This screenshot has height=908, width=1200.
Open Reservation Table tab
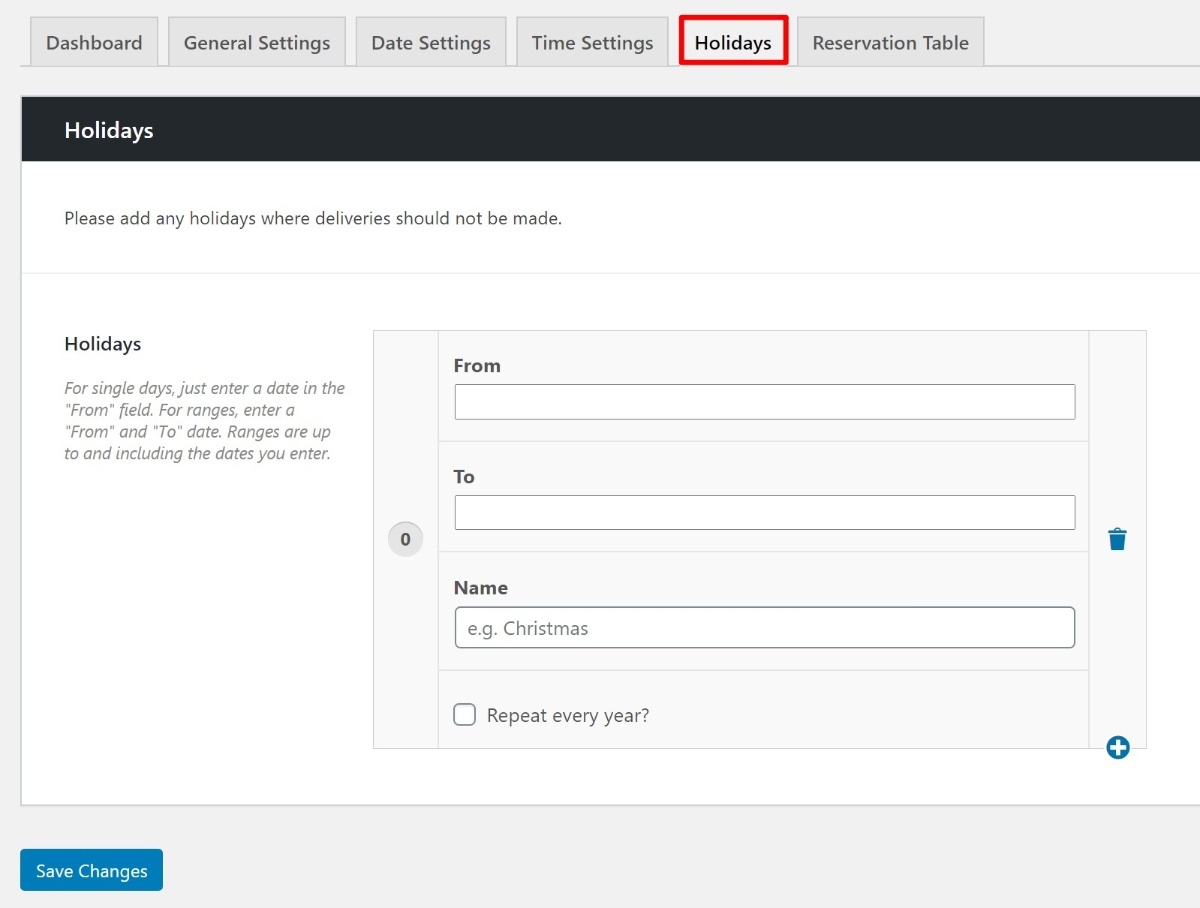tap(890, 43)
